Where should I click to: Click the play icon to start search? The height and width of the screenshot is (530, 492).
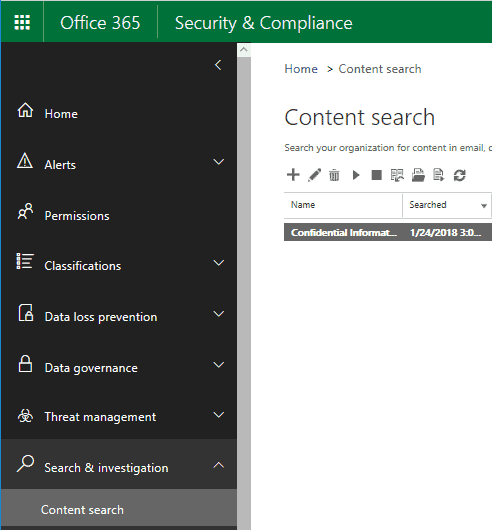(356, 175)
